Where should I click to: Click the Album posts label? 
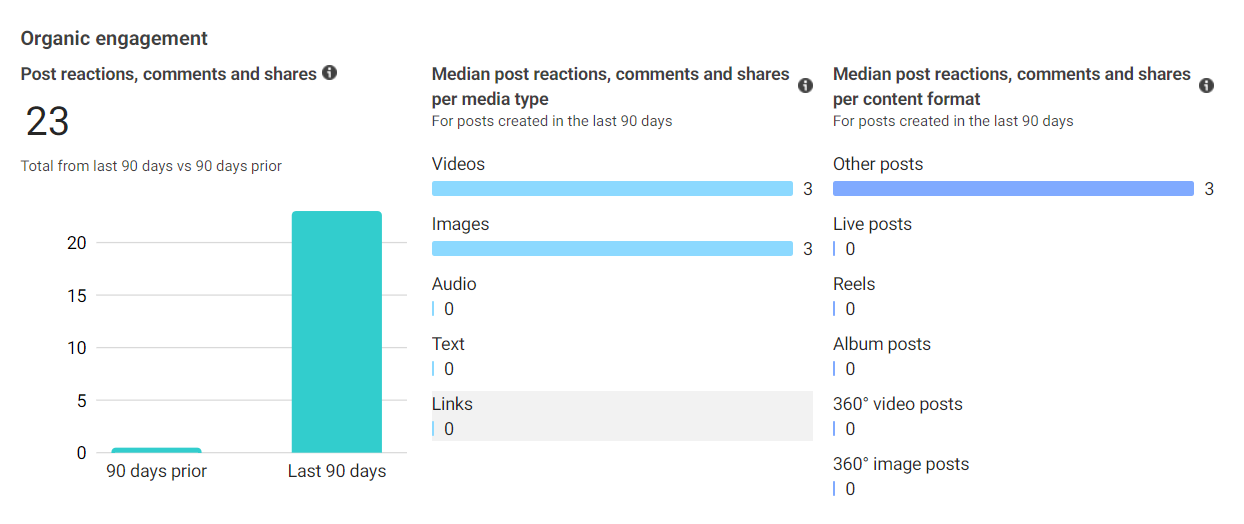pos(881,344)
